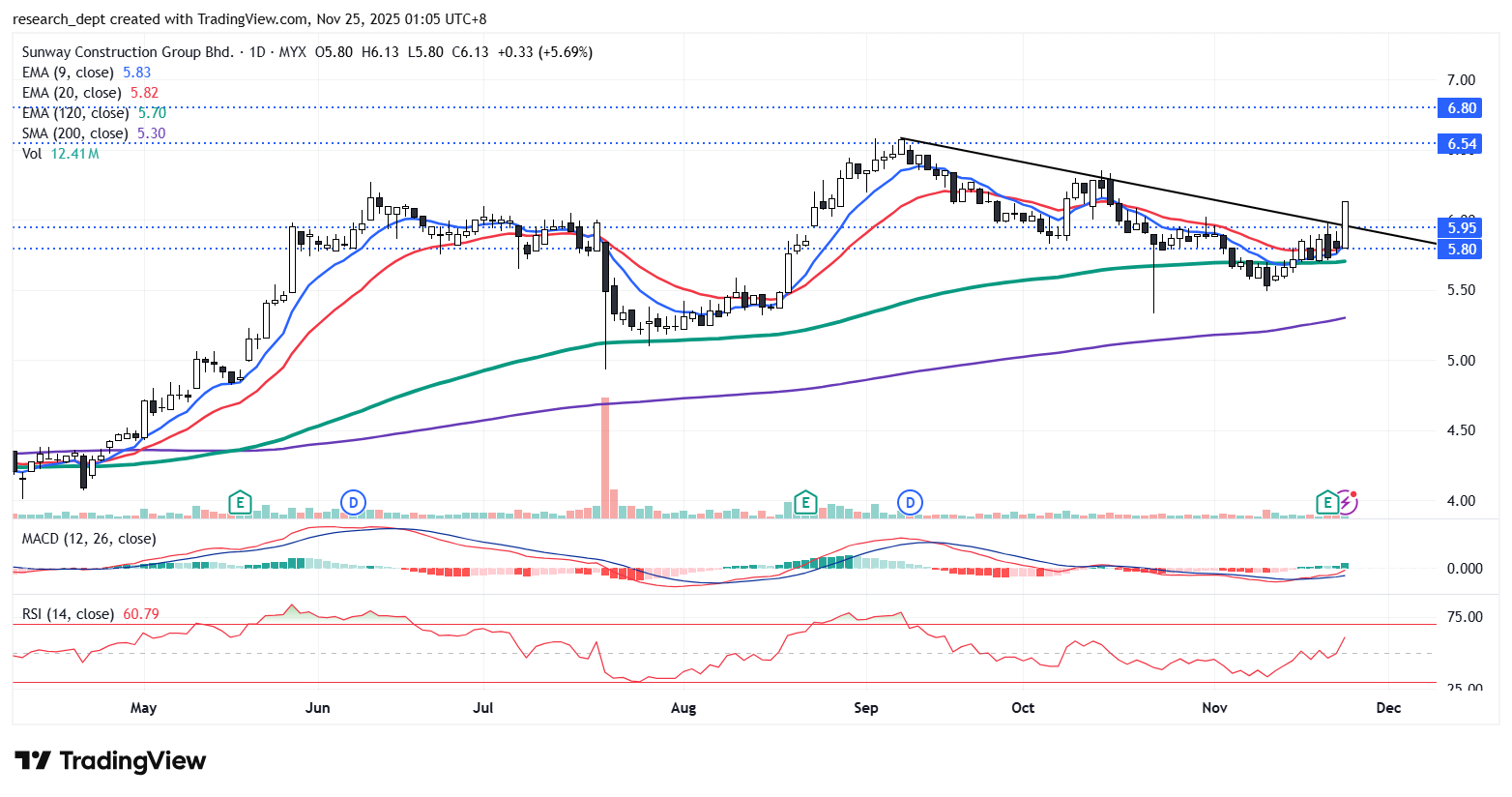This screenshot has height=797, width=1512.
Task: Click the Sep label on the time axis
Action: pos(866,708)
